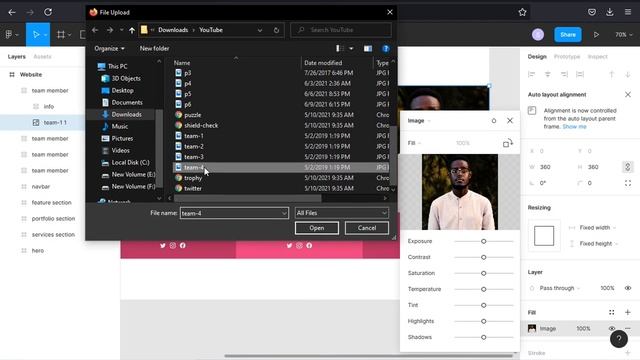This screenshot has height=360, width=640.
Task: Open the Fill mode dropdown in Image panel
Action: (x=414, y=143)
